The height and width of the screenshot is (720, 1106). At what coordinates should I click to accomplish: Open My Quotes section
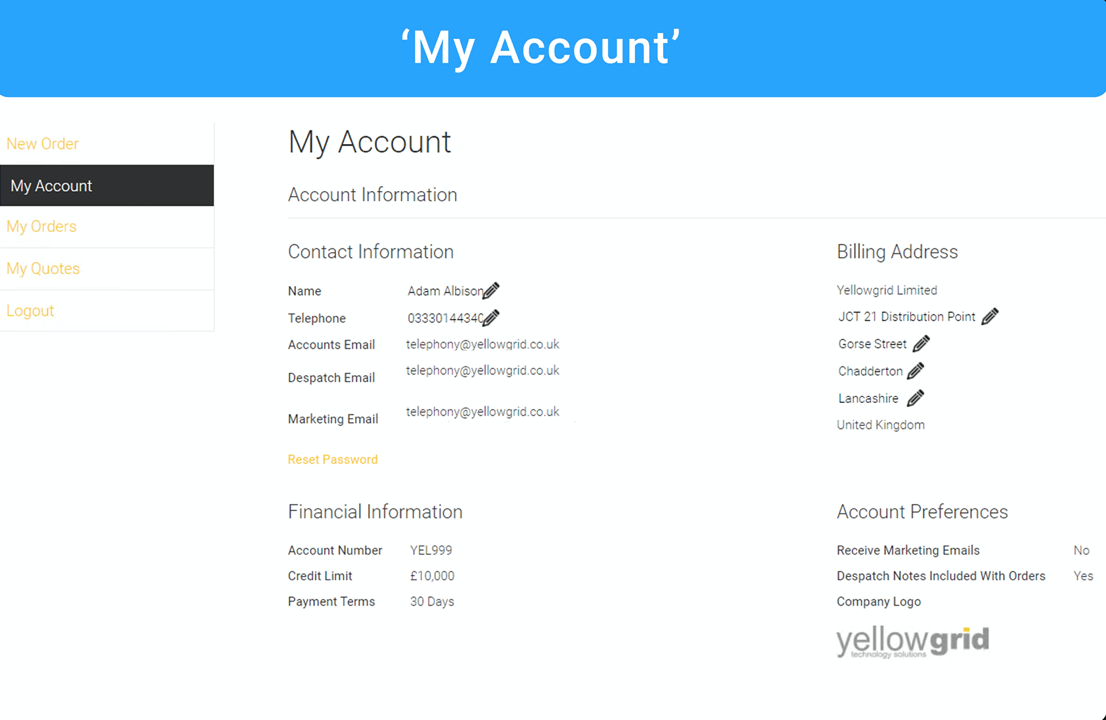pyautogui.click(x=43, y=268)
